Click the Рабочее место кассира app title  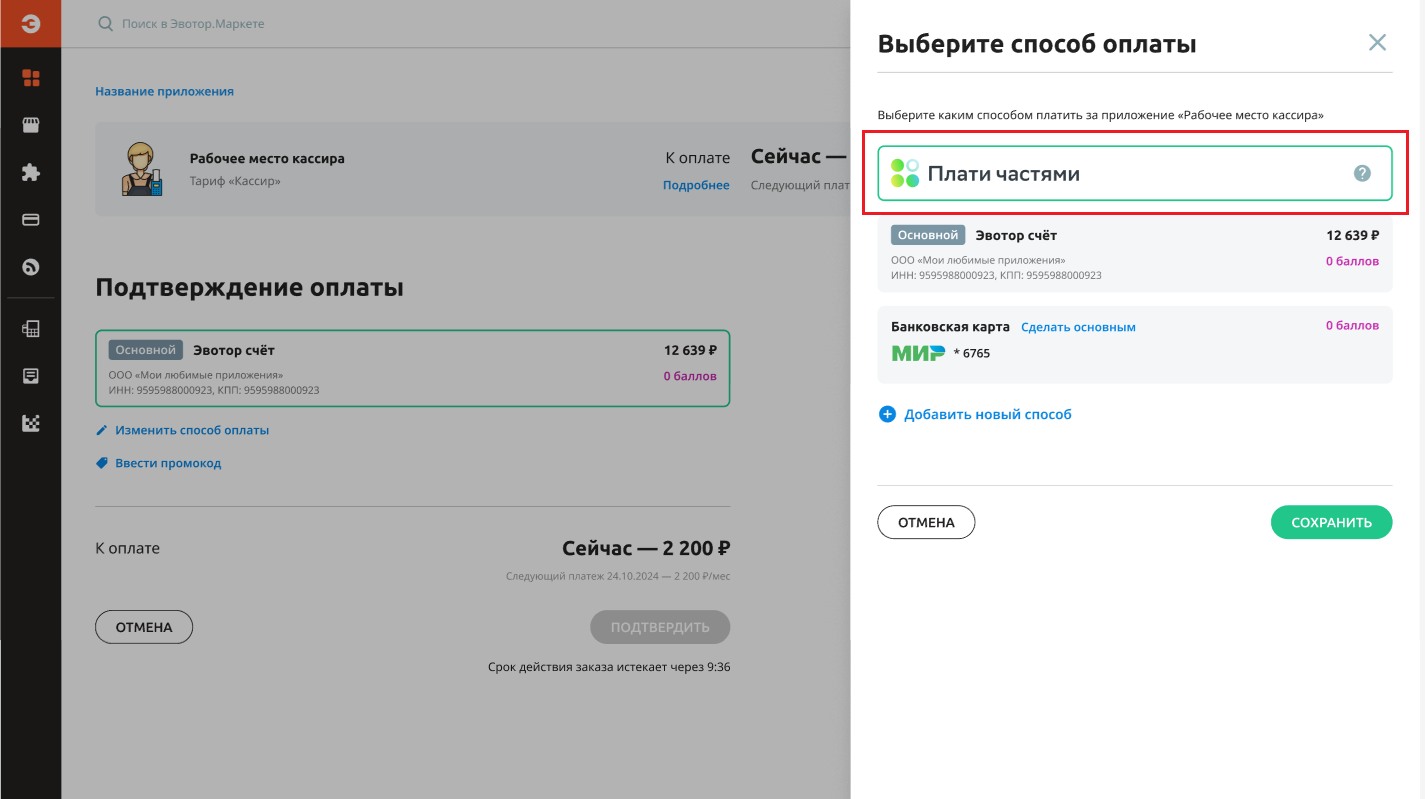(267, 158)
